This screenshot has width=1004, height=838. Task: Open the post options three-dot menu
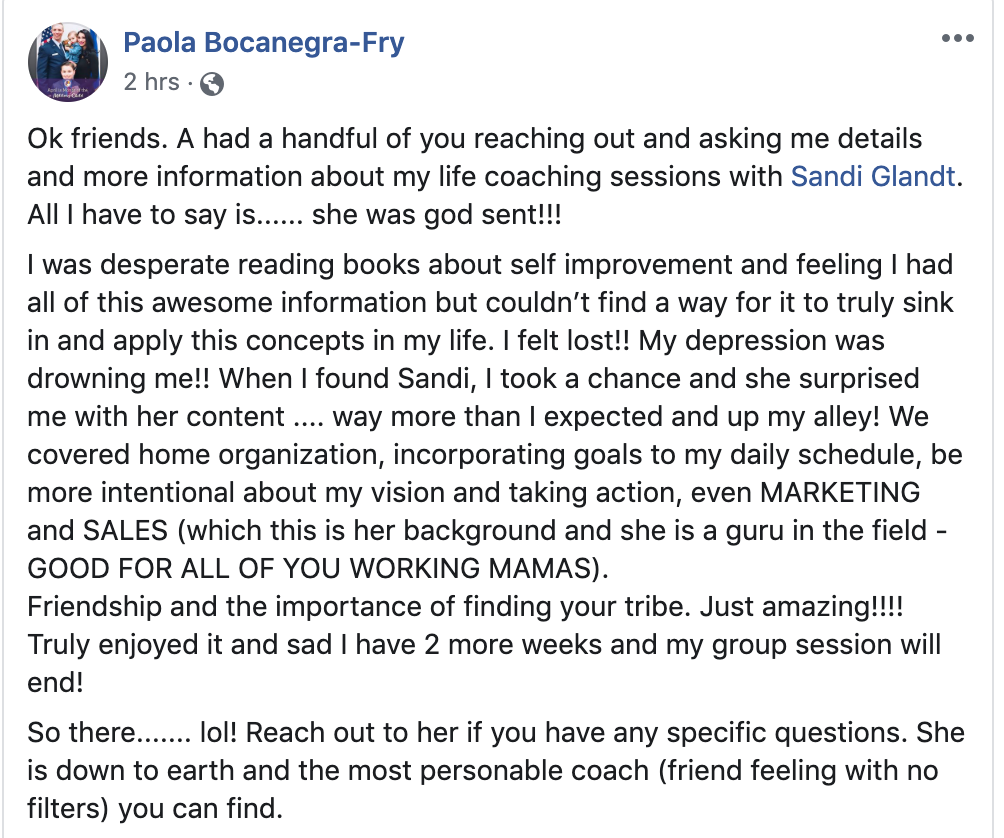coord(958,39)
